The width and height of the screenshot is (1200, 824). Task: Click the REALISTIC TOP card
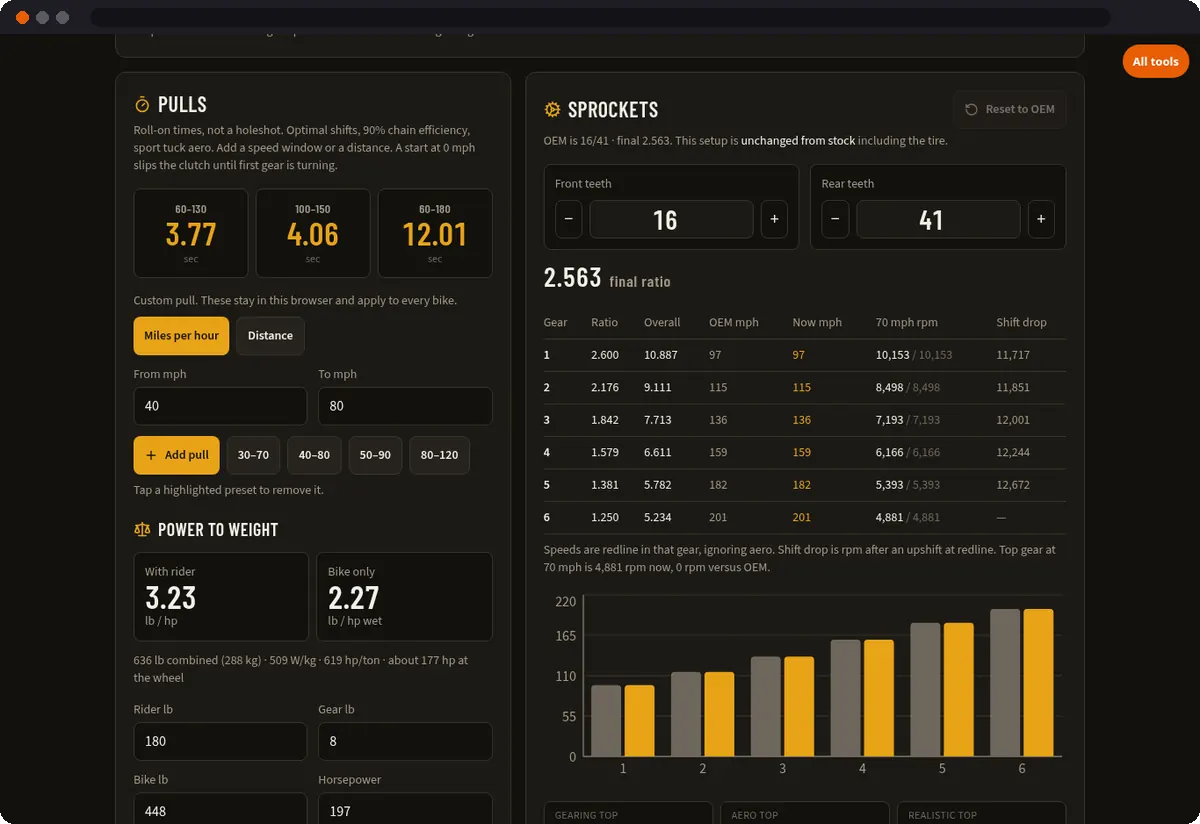pos(982,813)
